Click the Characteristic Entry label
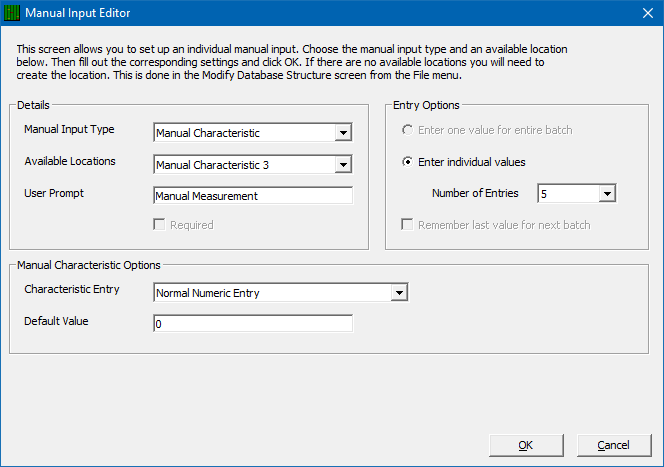The width and height of the screenshot is (664, 467). (x=72, y=289)
